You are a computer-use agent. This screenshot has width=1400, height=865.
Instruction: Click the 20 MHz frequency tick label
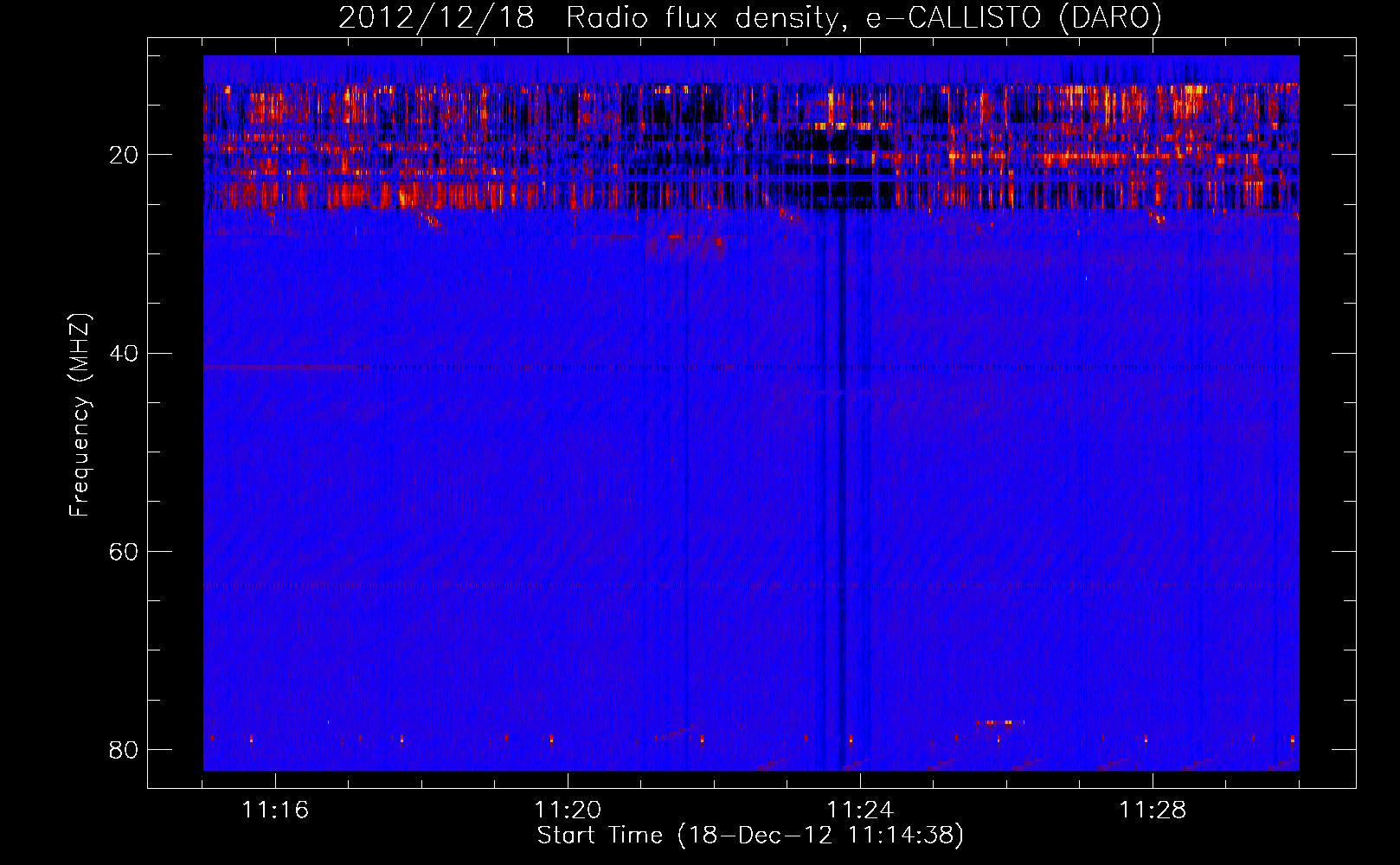pyautogui.click(x=124, y=155)
